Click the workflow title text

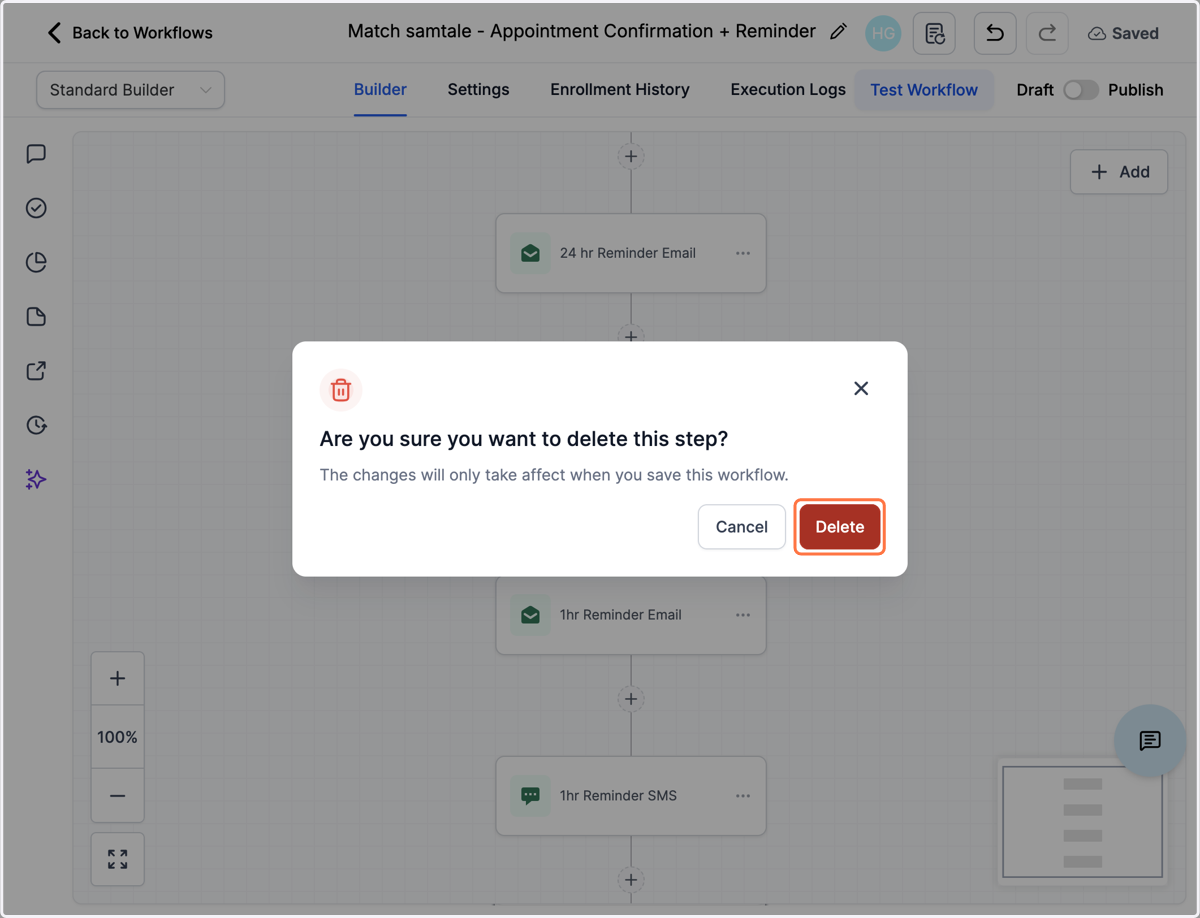click(x=582, y=32)
